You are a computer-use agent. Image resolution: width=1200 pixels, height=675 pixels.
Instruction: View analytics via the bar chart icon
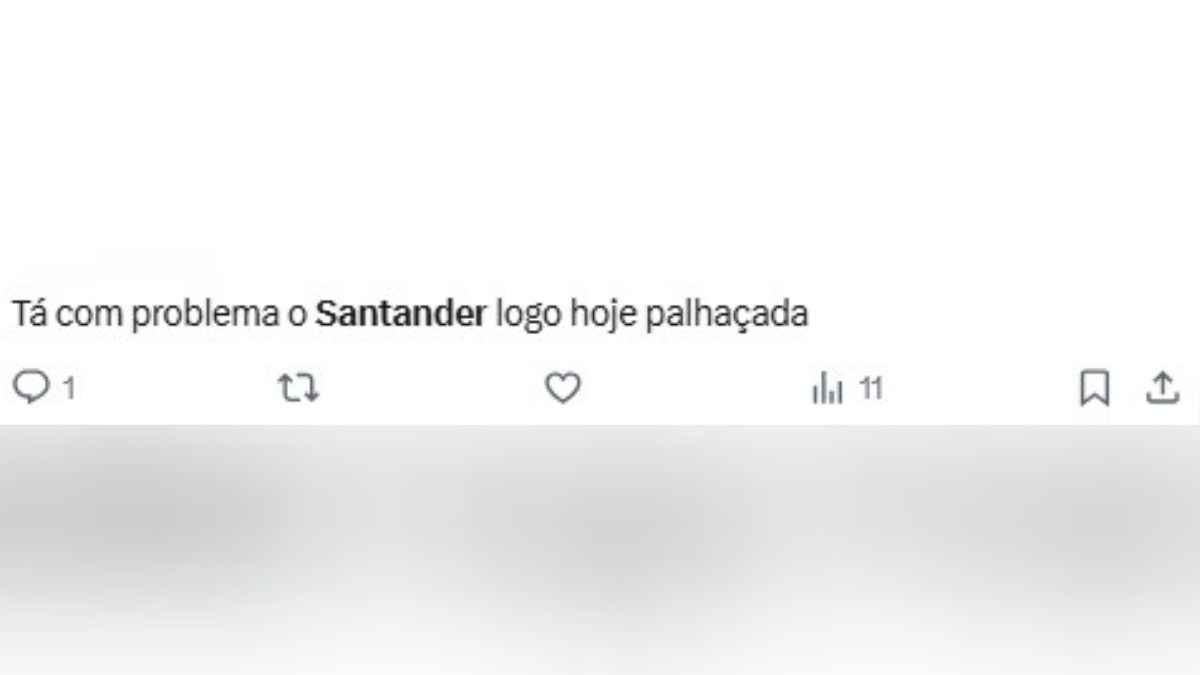827,388
